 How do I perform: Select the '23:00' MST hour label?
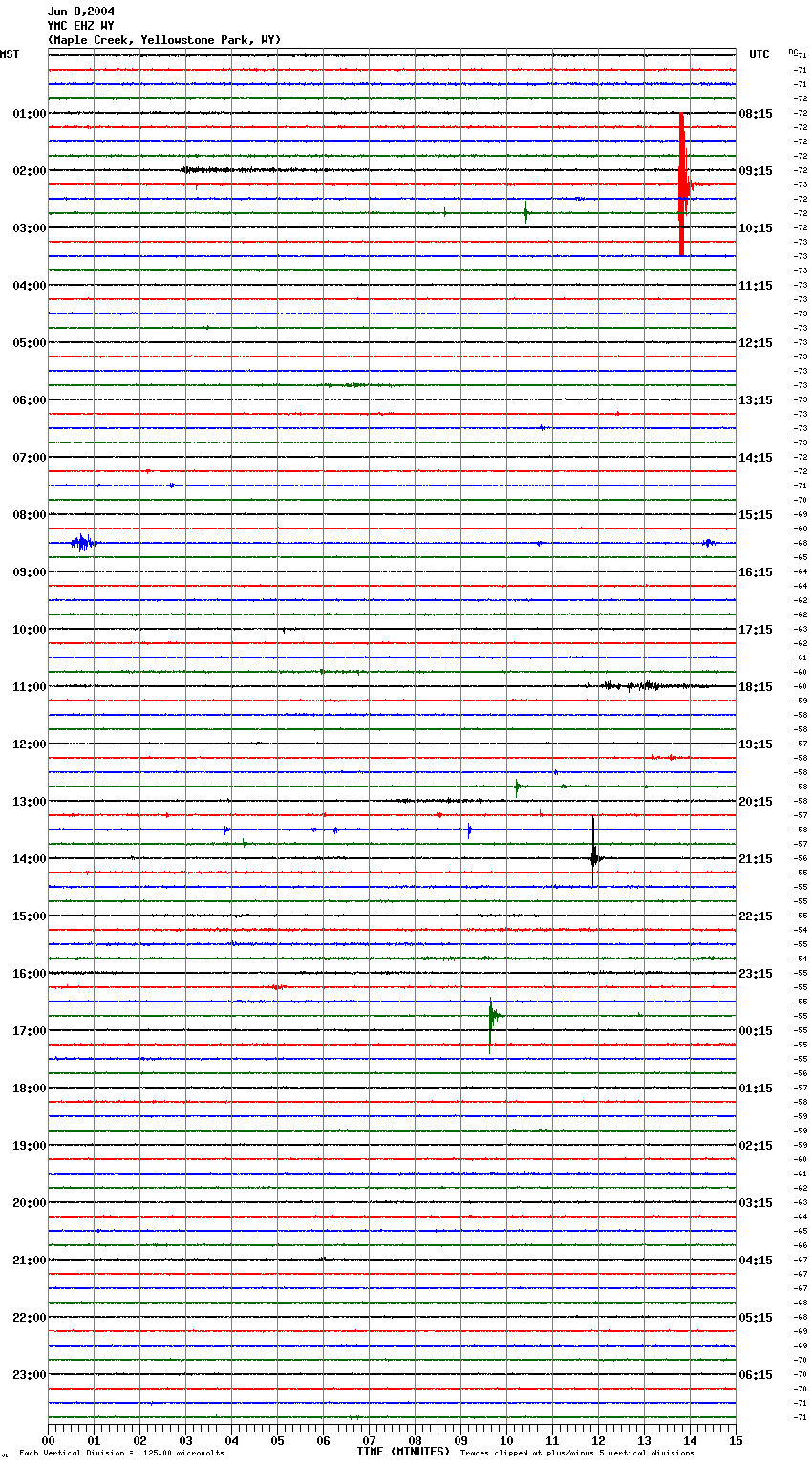coord(30,1375)
